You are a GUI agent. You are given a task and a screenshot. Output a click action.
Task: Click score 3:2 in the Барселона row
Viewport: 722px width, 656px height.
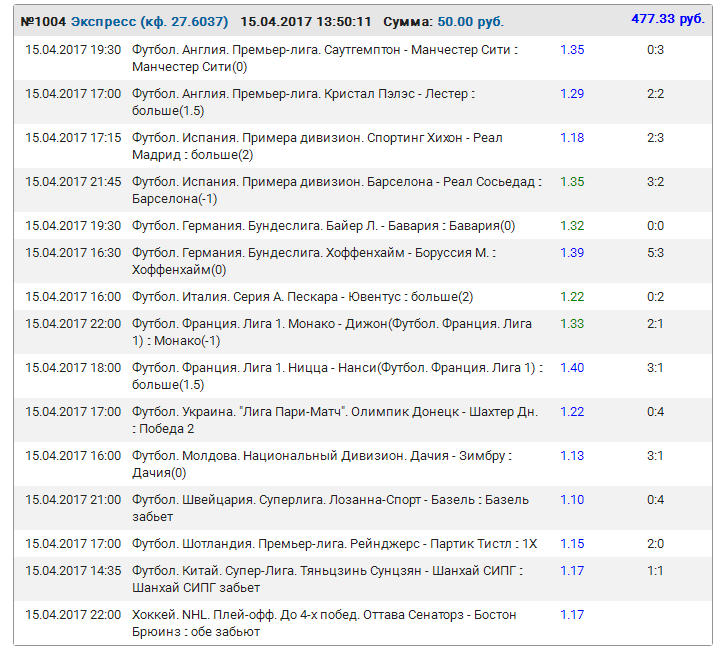pyautogui.click(x=655, y=182)
